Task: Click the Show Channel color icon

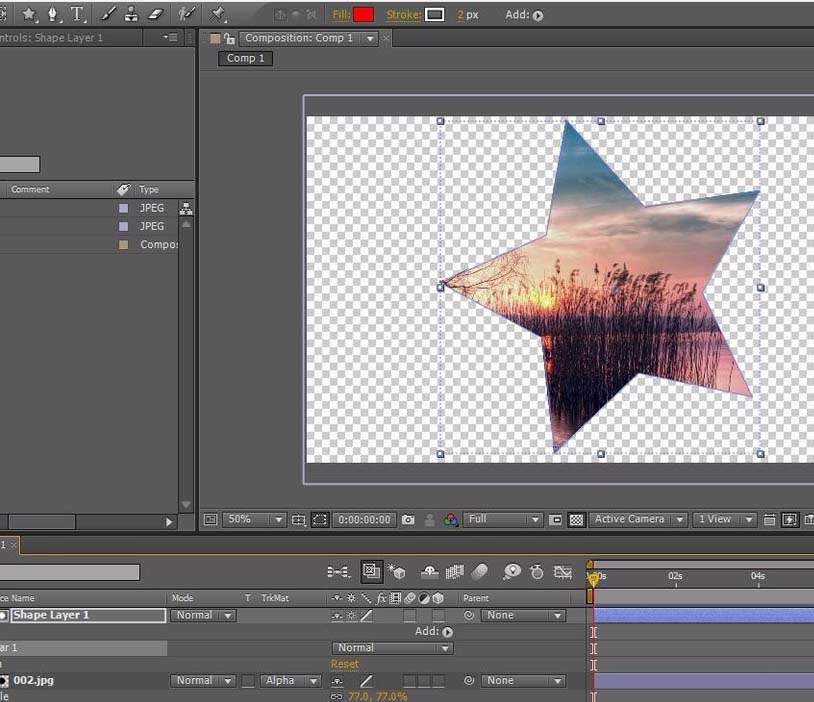Action: coord(451,520)
